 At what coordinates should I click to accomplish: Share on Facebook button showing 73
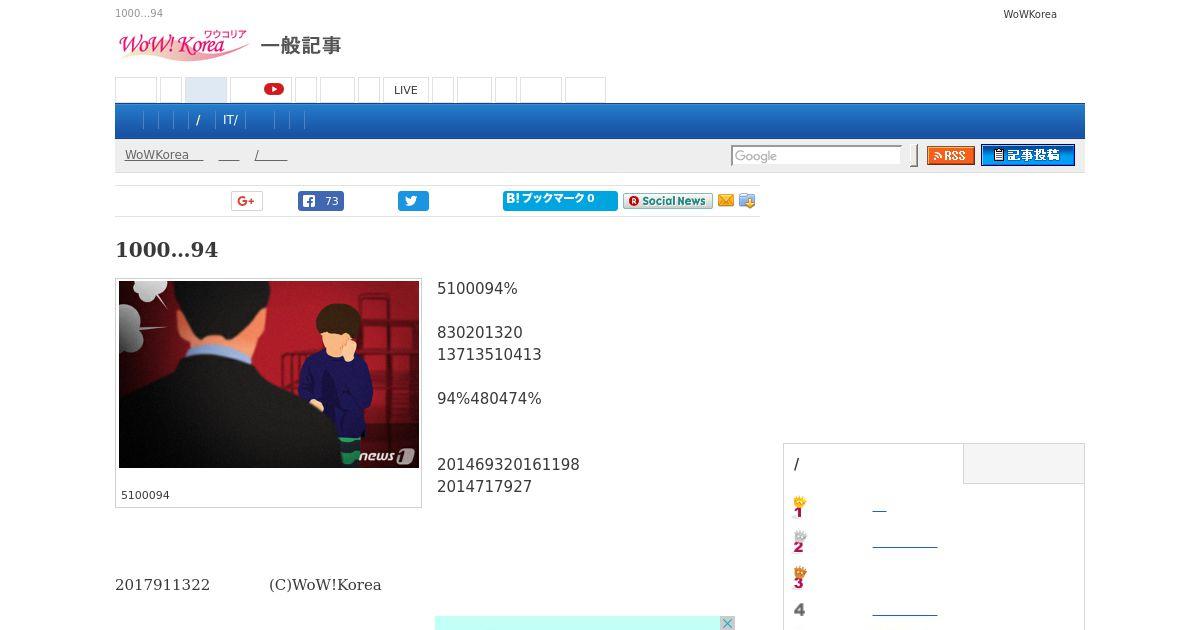(x=321, y=201)
